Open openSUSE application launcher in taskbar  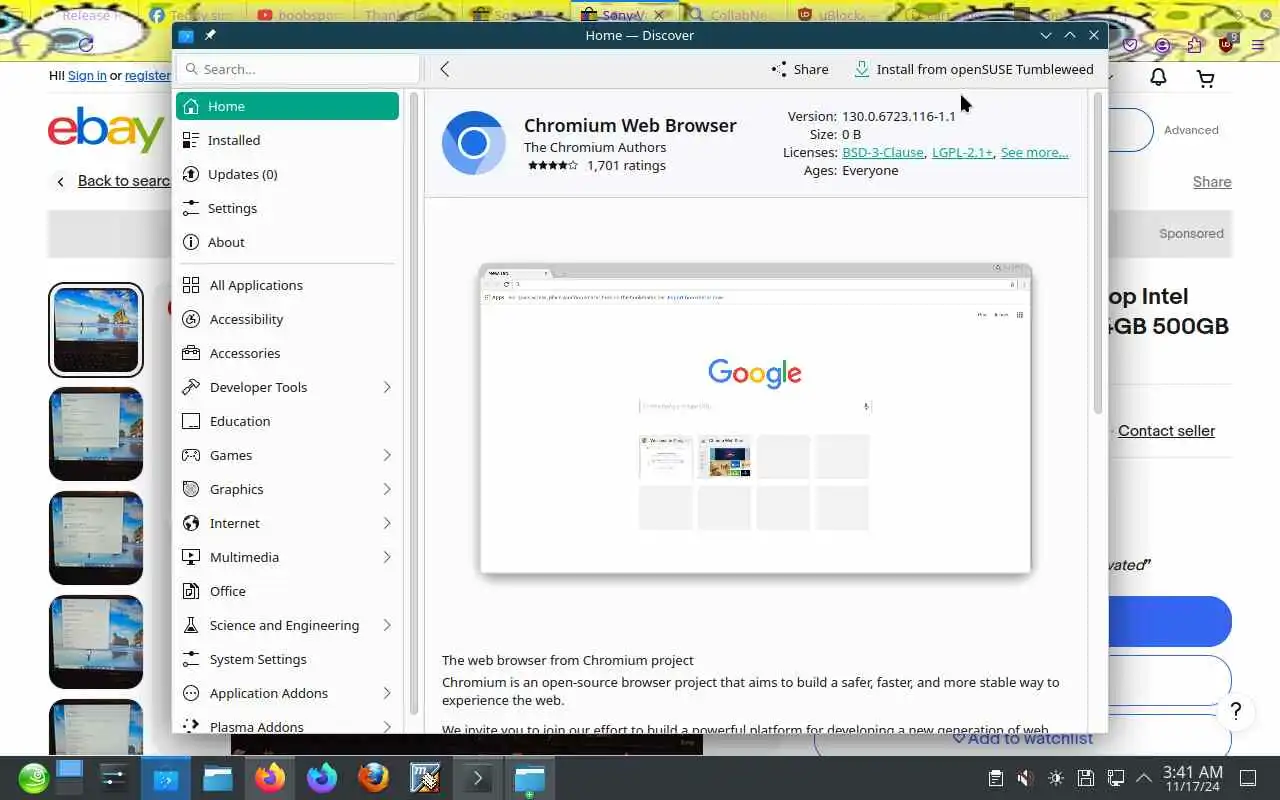click(x=32, y=778)
